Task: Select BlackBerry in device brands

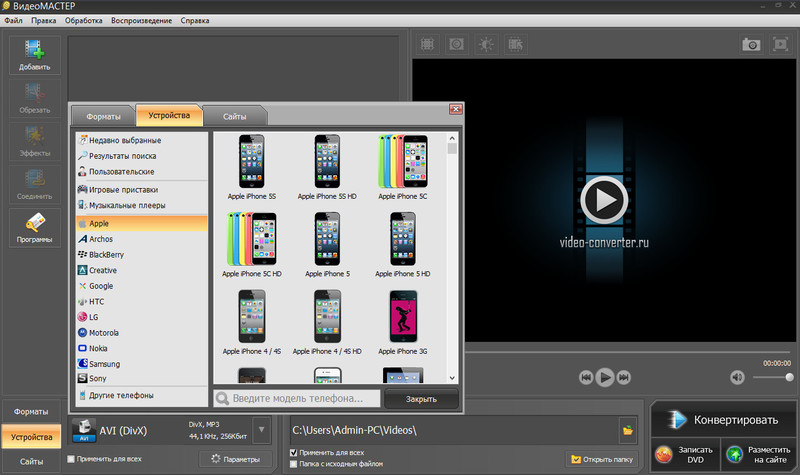Action: tap(142, 254)
